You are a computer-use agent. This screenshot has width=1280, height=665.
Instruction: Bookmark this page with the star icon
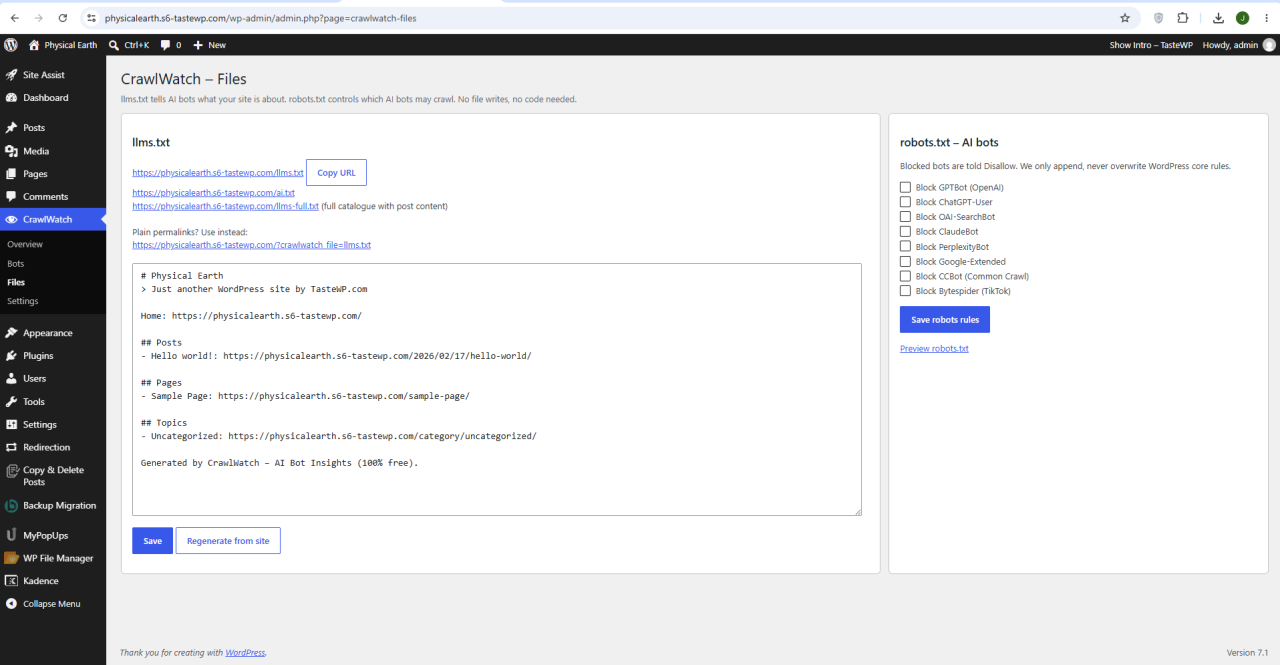[1125, 18]
